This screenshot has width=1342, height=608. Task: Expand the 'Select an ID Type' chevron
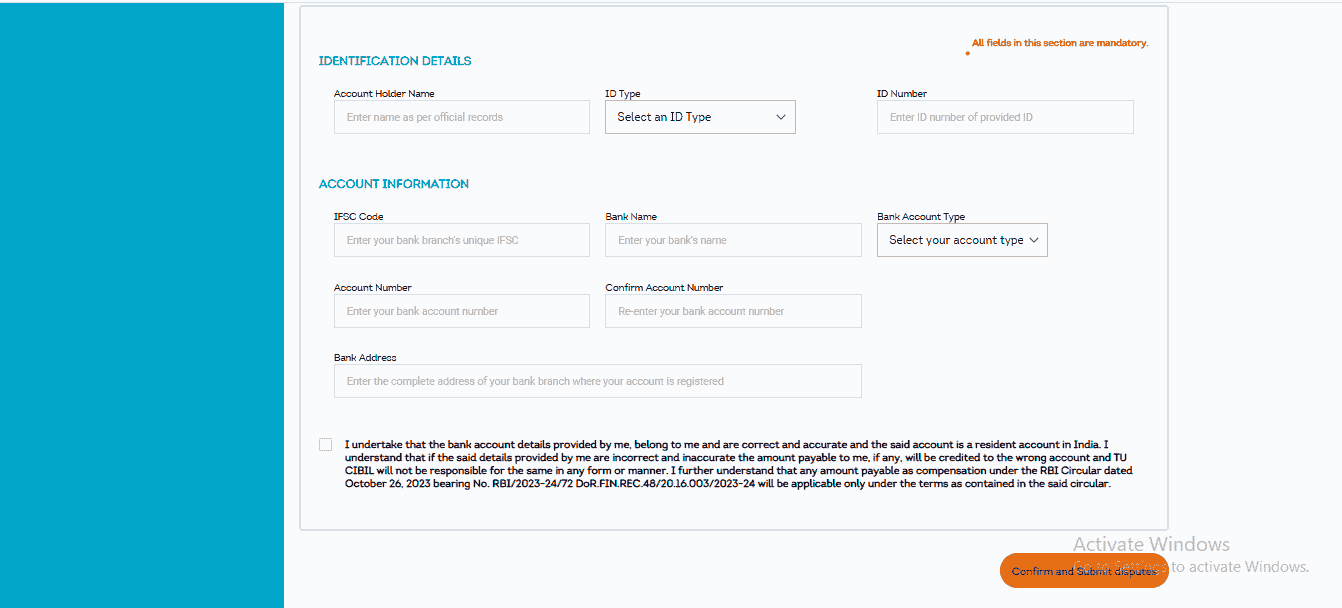click(781, 117)
